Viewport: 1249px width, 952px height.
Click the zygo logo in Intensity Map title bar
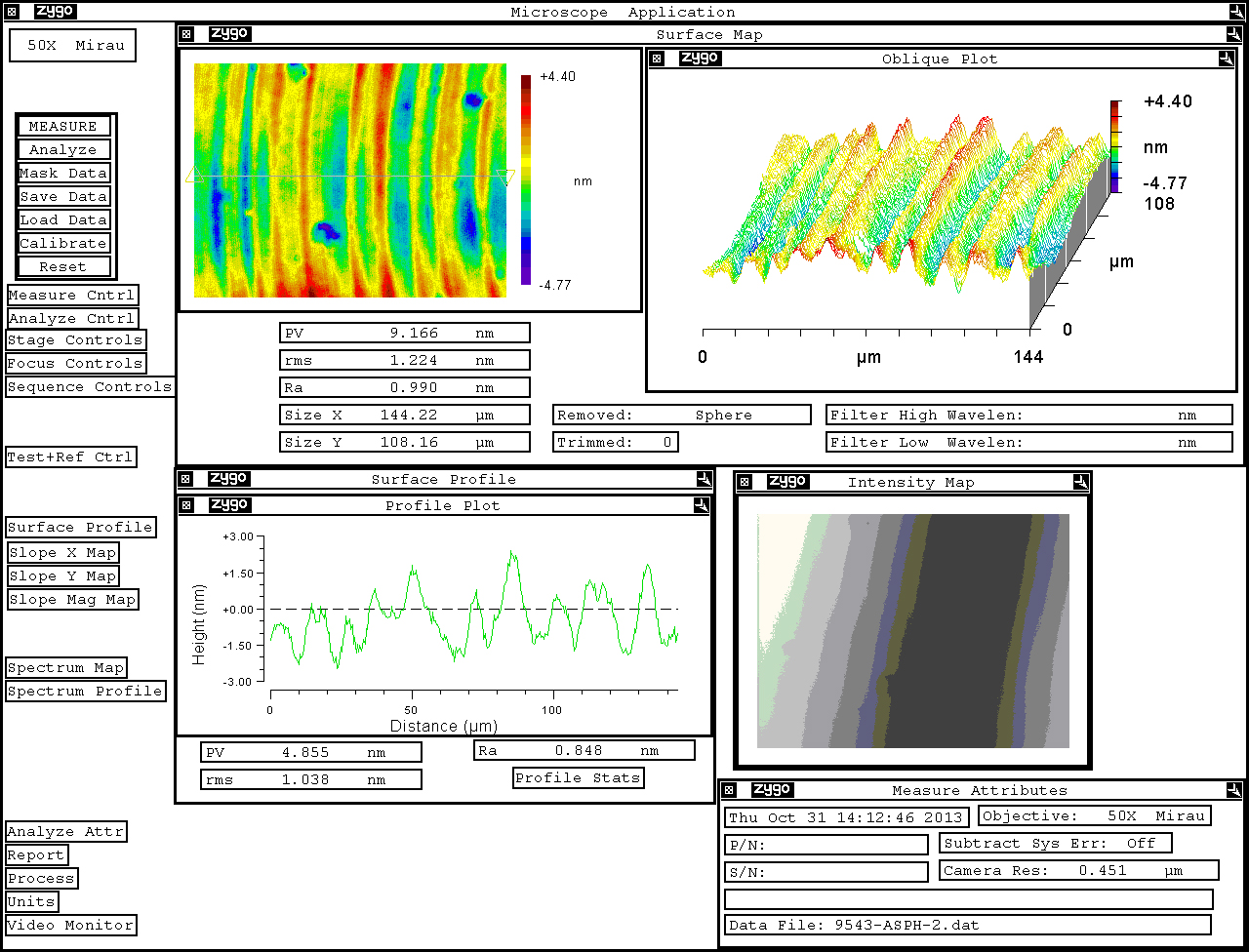click(x=787, y=482)
